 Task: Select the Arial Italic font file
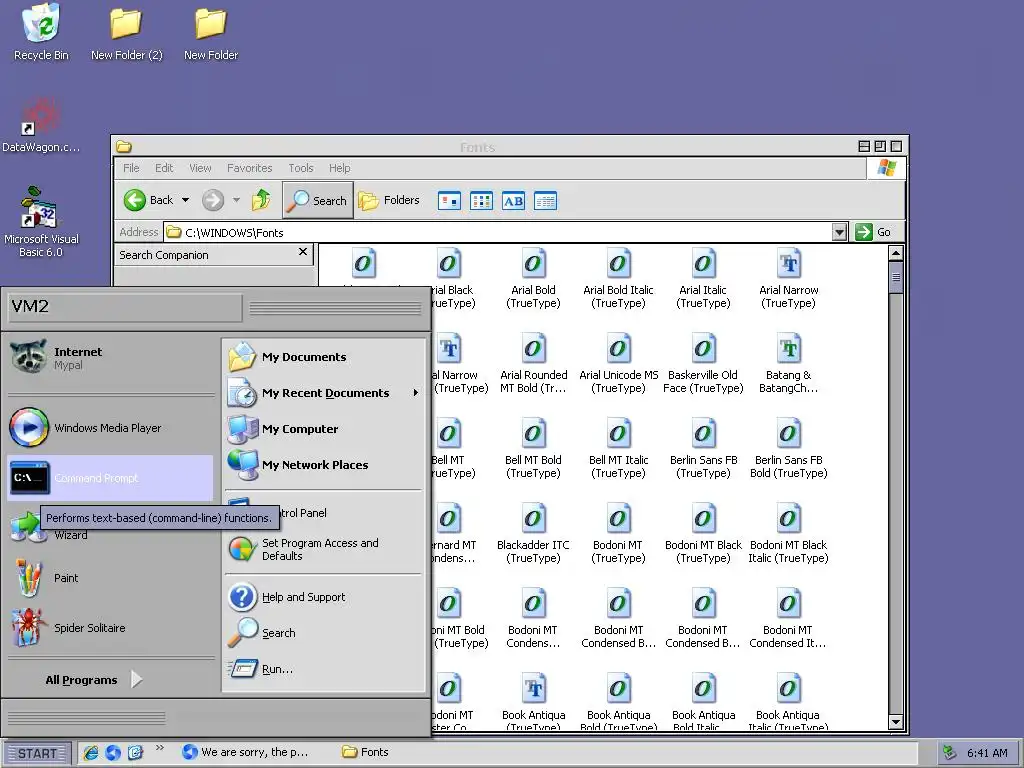(703, 278)
